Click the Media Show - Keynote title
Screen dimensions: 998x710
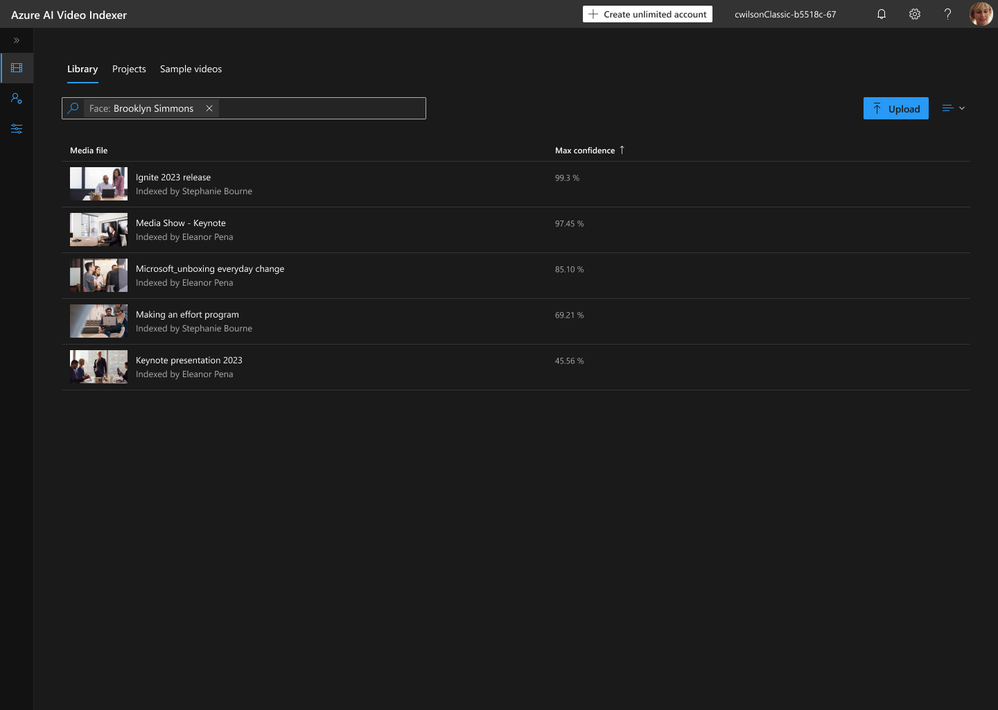pyautogui.click(x=181, y=223)
